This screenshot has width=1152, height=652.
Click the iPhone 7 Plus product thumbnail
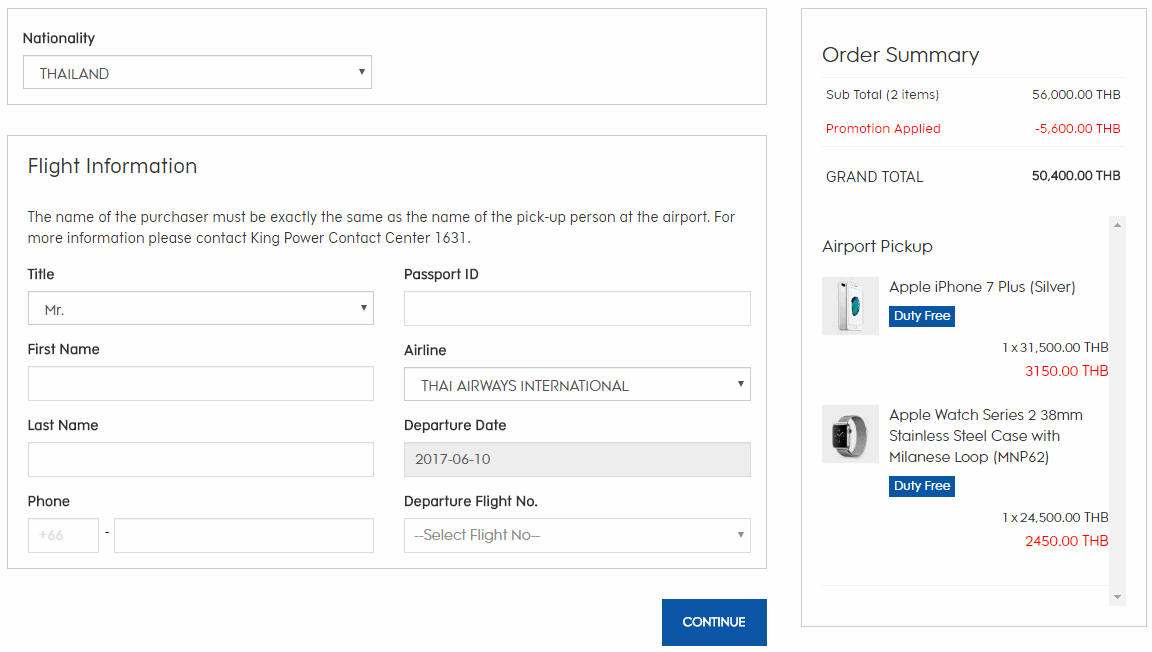(x=850, y=305)
